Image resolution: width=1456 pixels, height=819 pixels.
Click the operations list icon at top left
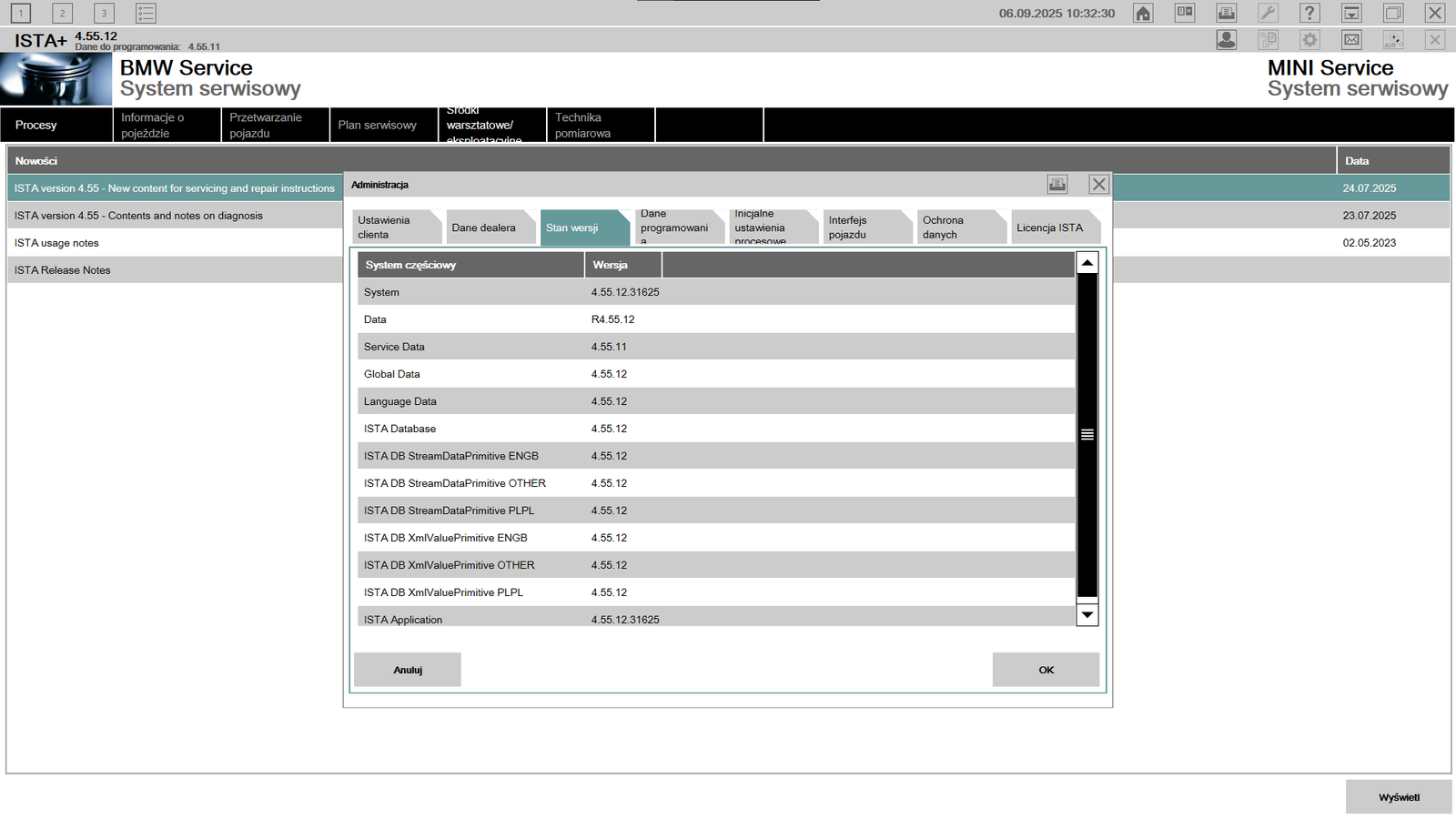(146, 13)
